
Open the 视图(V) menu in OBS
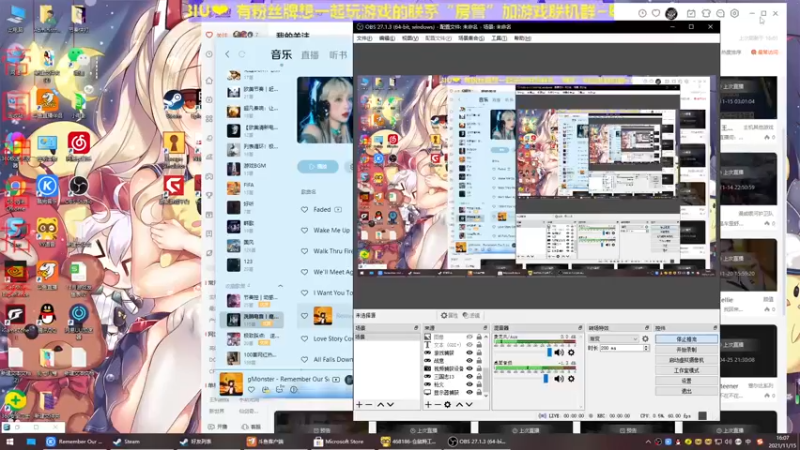(410, 38)
